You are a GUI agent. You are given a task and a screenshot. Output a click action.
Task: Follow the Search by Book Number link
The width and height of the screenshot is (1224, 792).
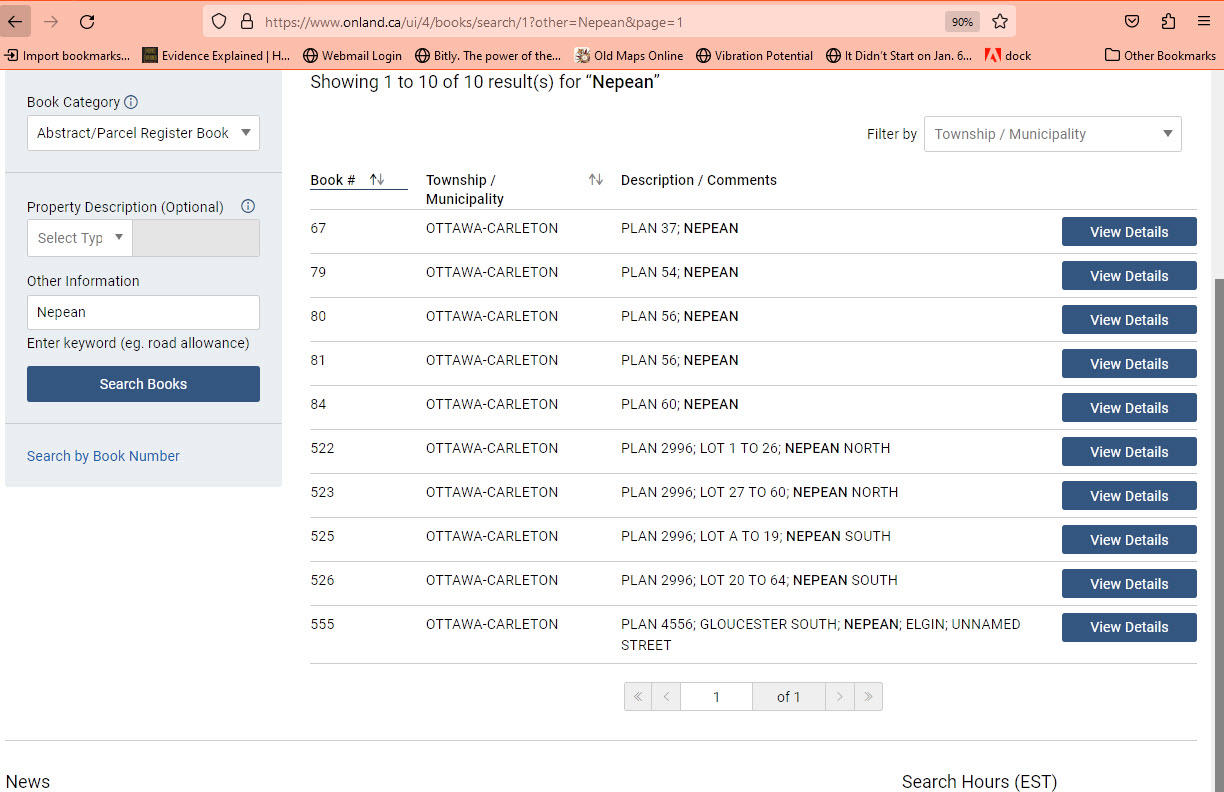(103, 456)
